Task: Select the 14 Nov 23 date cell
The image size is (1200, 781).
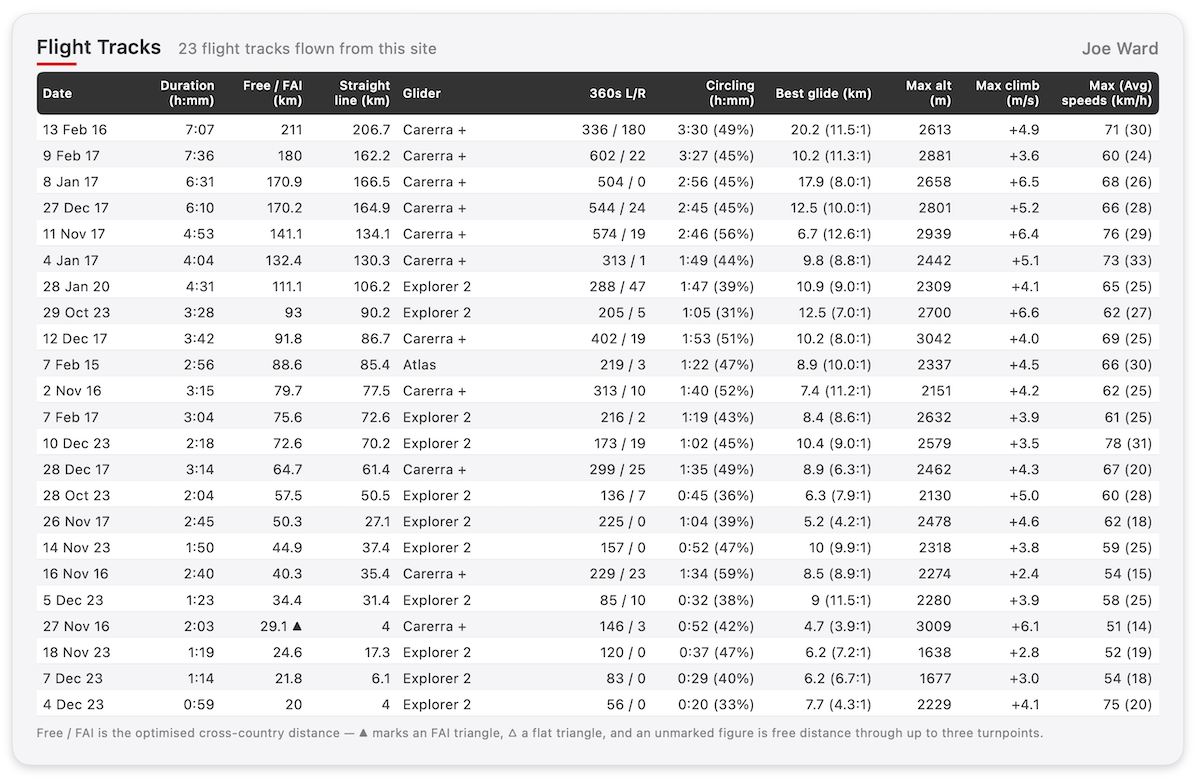Action: pyautogui.click(x=76, y=547)
